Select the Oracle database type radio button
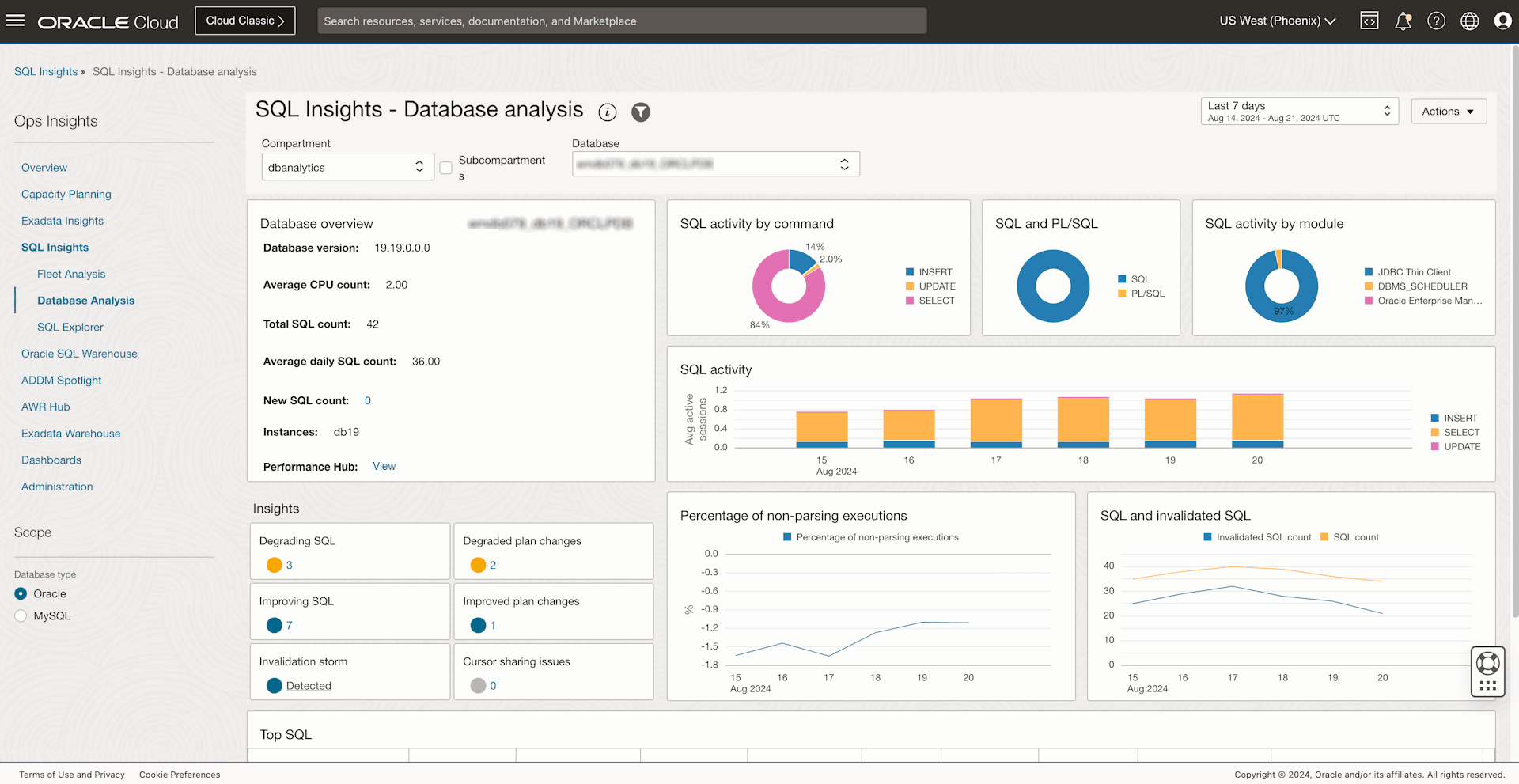The image size is (1519, 784). (21, 593)
